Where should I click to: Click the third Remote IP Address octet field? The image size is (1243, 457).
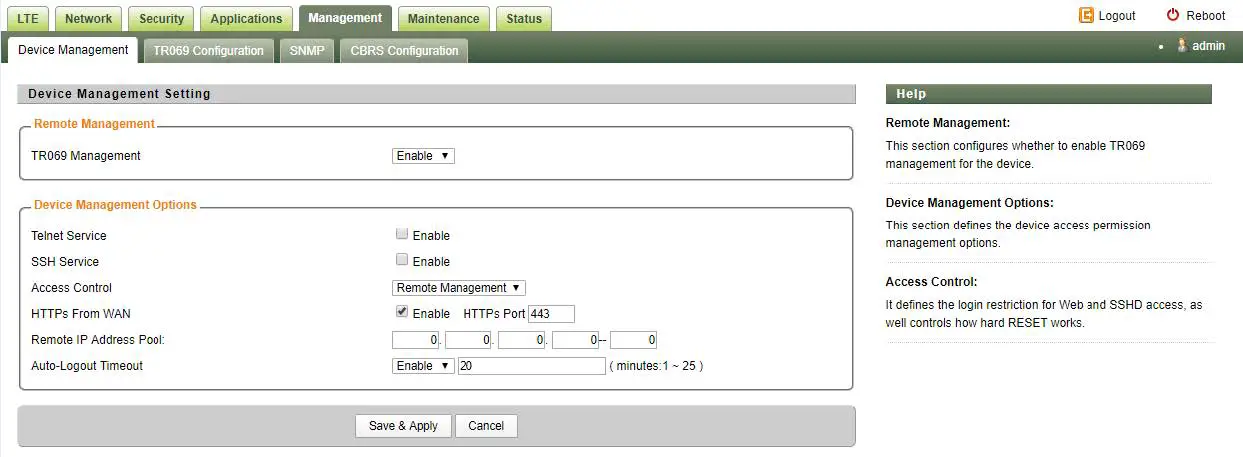pos(522,340)
